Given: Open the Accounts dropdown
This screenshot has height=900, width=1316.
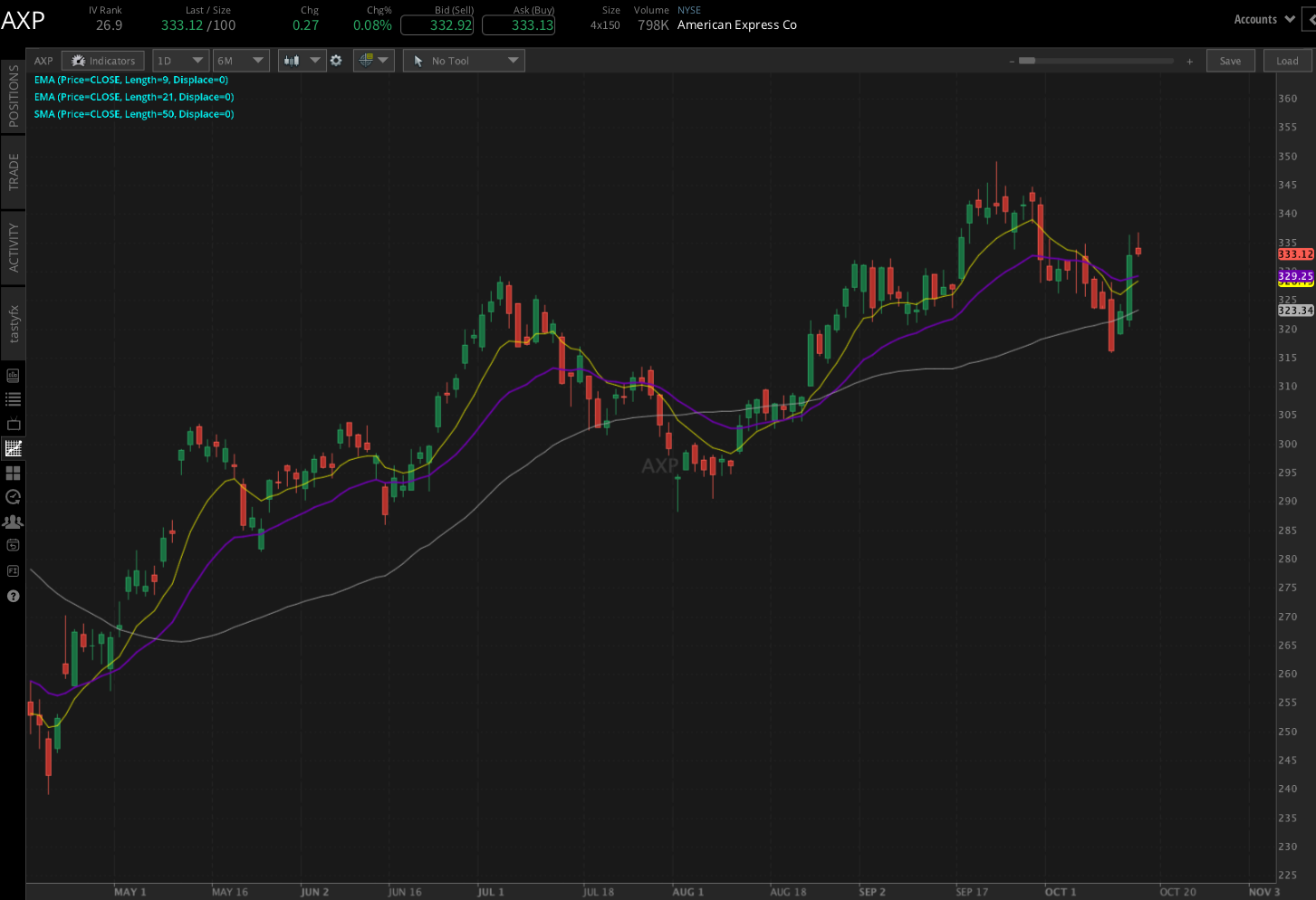Looking at the screenshot, I should (1263, 18).
